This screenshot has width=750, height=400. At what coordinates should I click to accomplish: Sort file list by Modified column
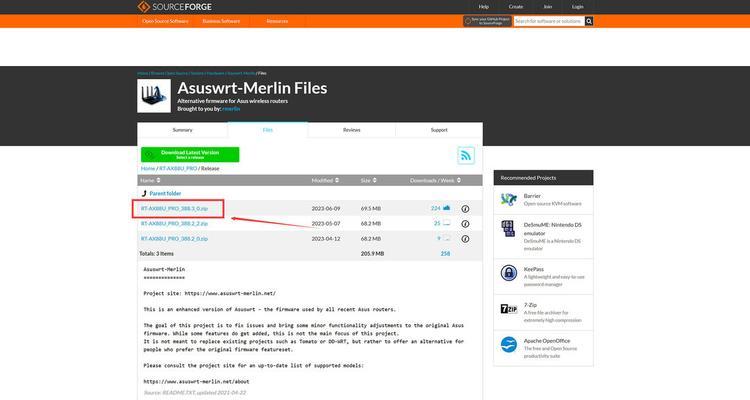325,180
